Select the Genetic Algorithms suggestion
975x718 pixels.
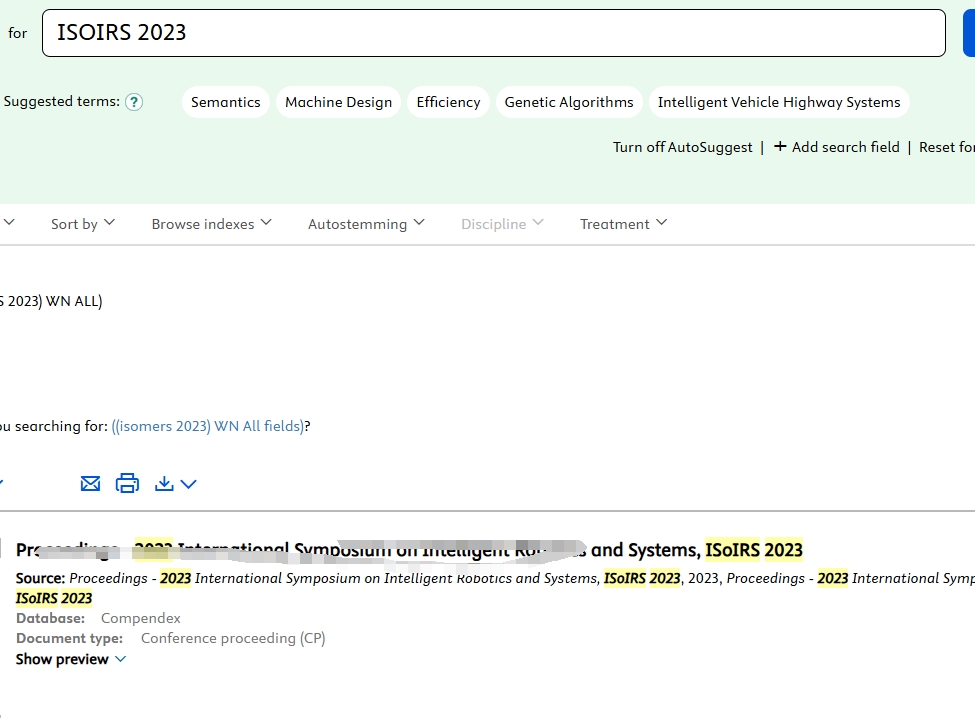(x=569, y=102)
